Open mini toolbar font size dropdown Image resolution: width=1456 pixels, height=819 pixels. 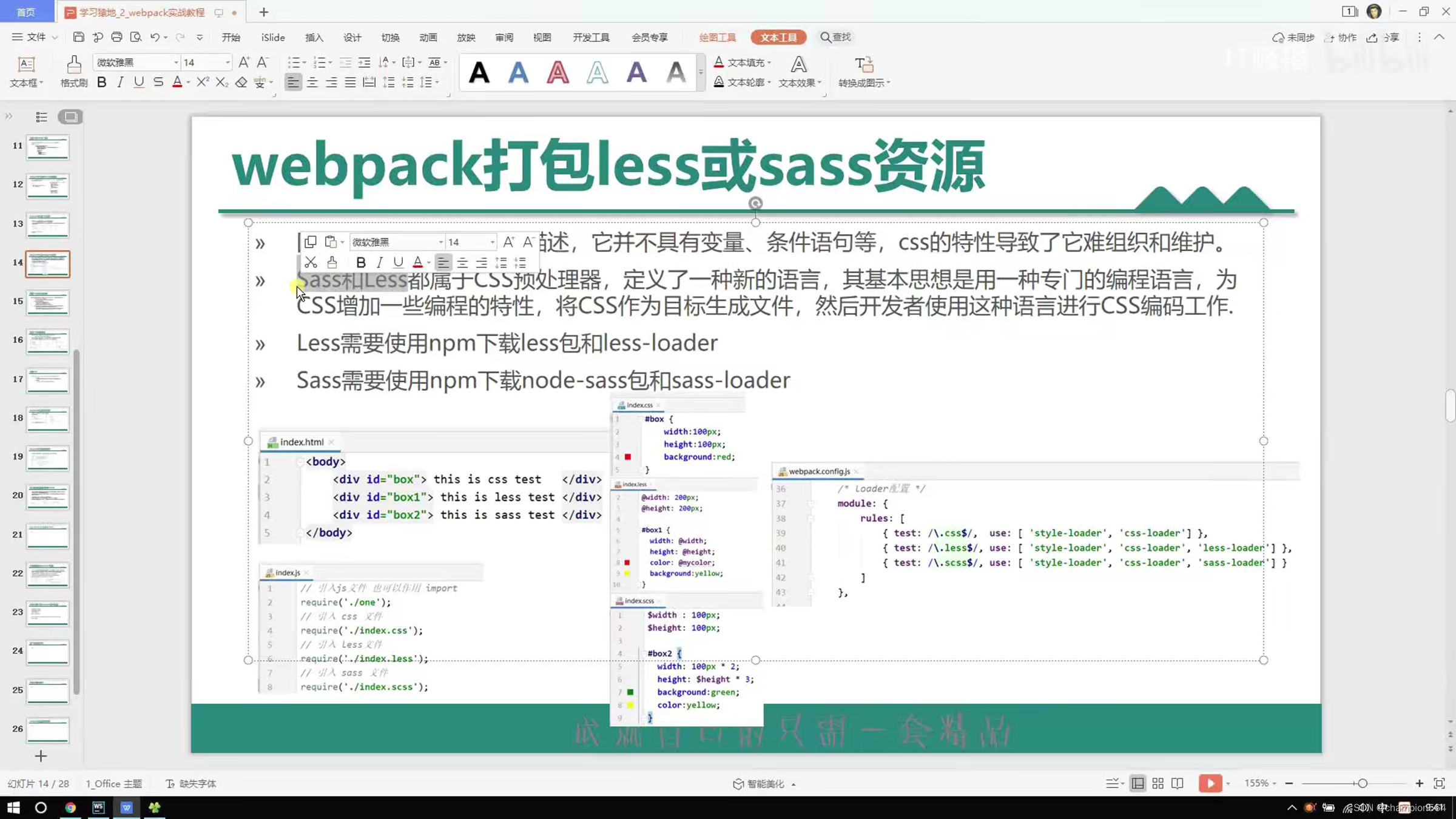(492, 242)
